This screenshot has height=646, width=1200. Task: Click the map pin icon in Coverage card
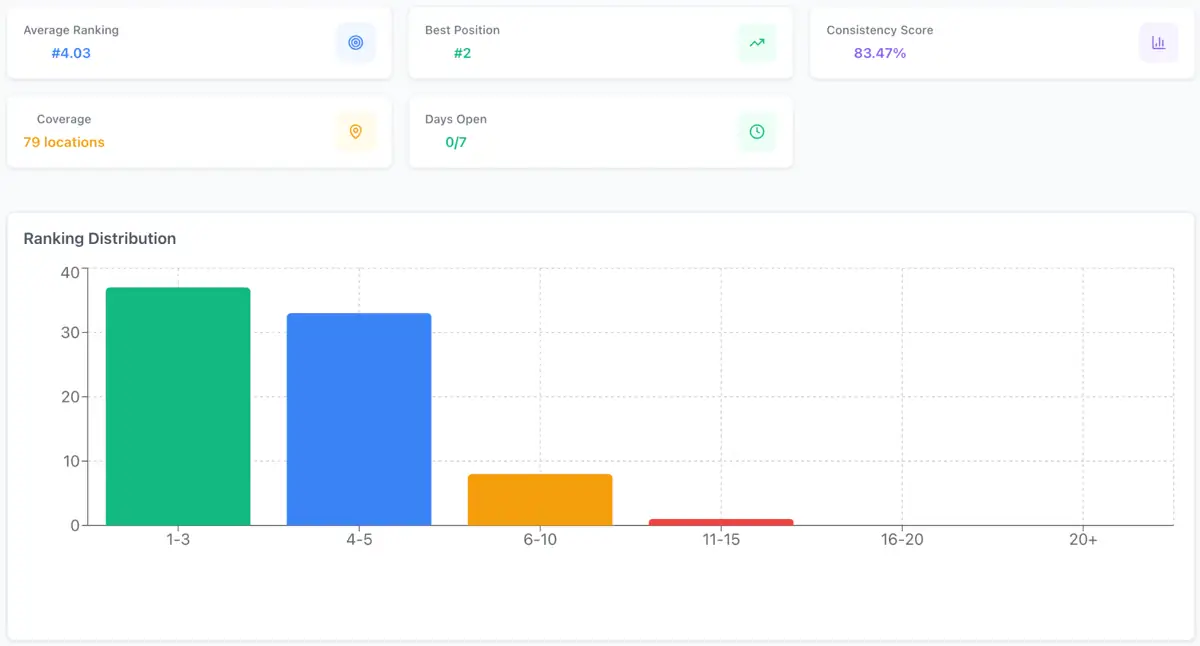355,132
